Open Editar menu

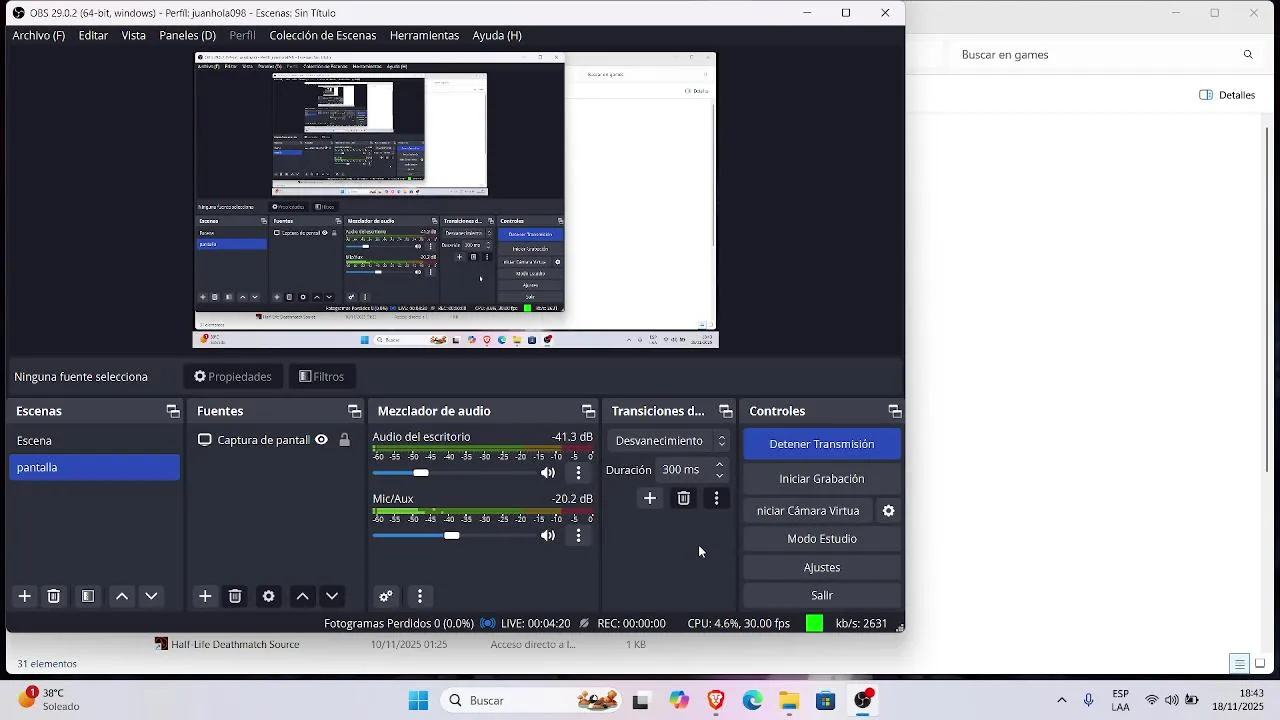pos(93,35)
